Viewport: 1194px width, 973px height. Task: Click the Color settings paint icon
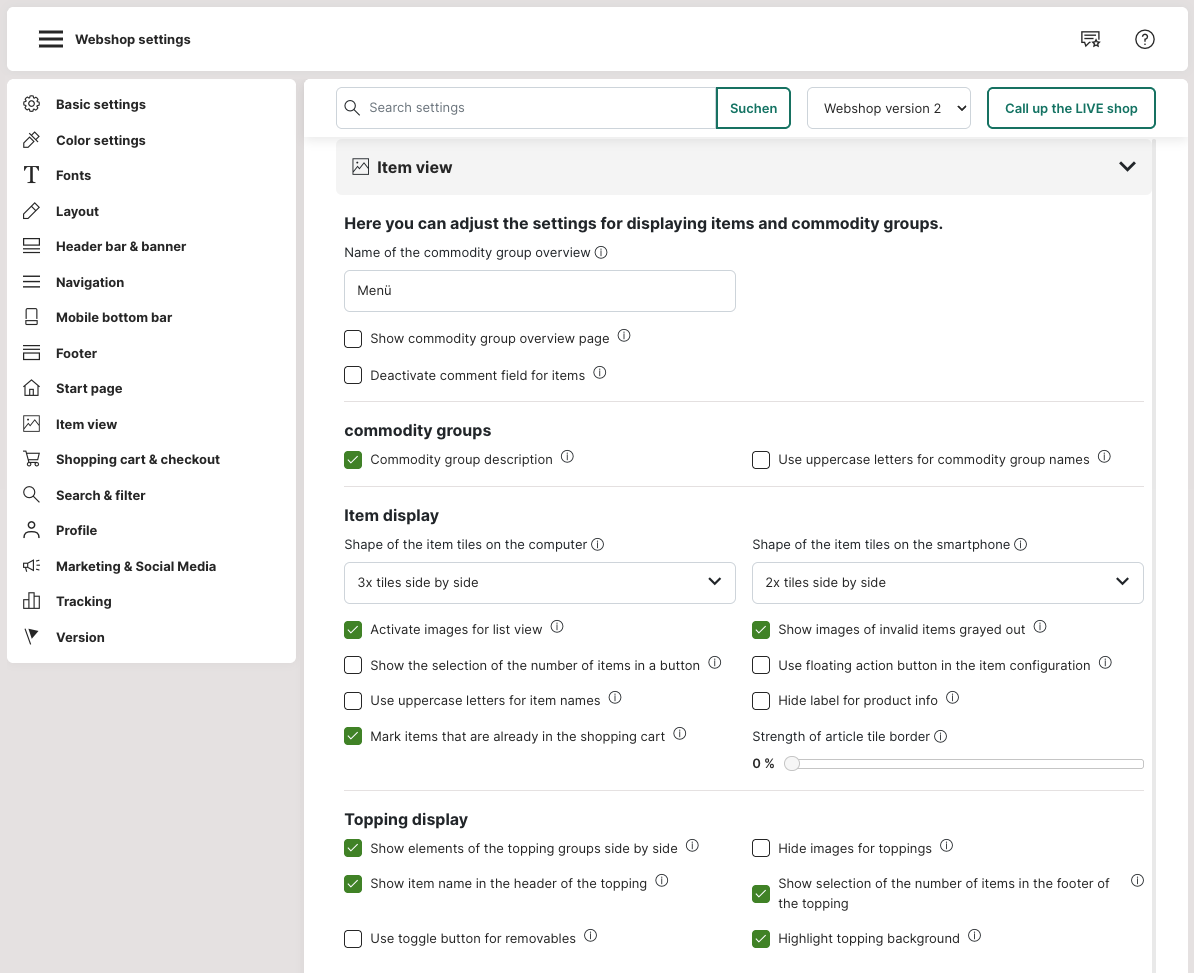tap(32, 140)
